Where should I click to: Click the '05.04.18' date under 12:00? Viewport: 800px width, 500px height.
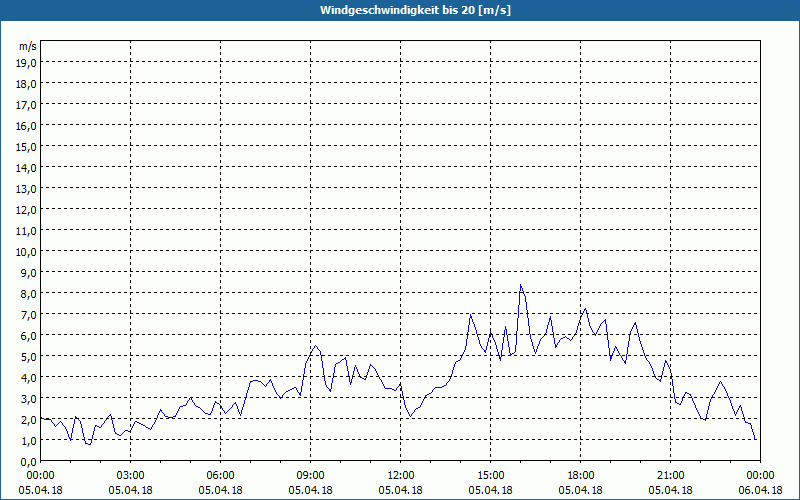(401, 490)
